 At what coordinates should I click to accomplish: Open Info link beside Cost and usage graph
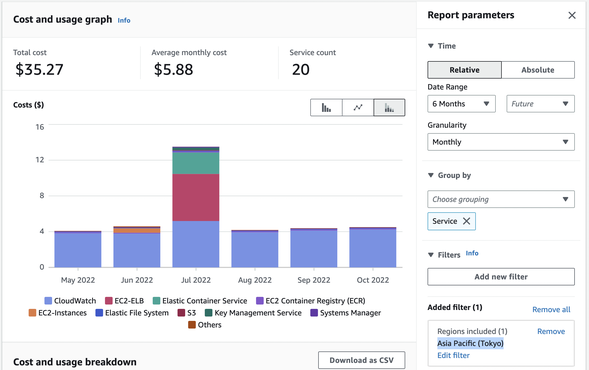(x=124, y=20)
